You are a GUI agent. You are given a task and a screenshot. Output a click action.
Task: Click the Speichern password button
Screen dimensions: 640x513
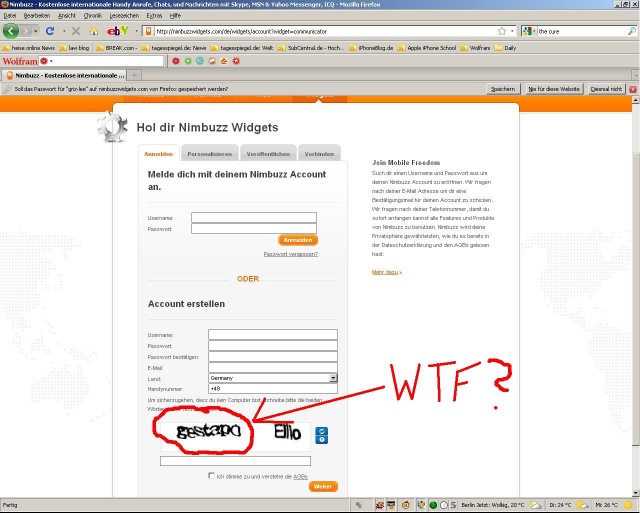point(502,89)
